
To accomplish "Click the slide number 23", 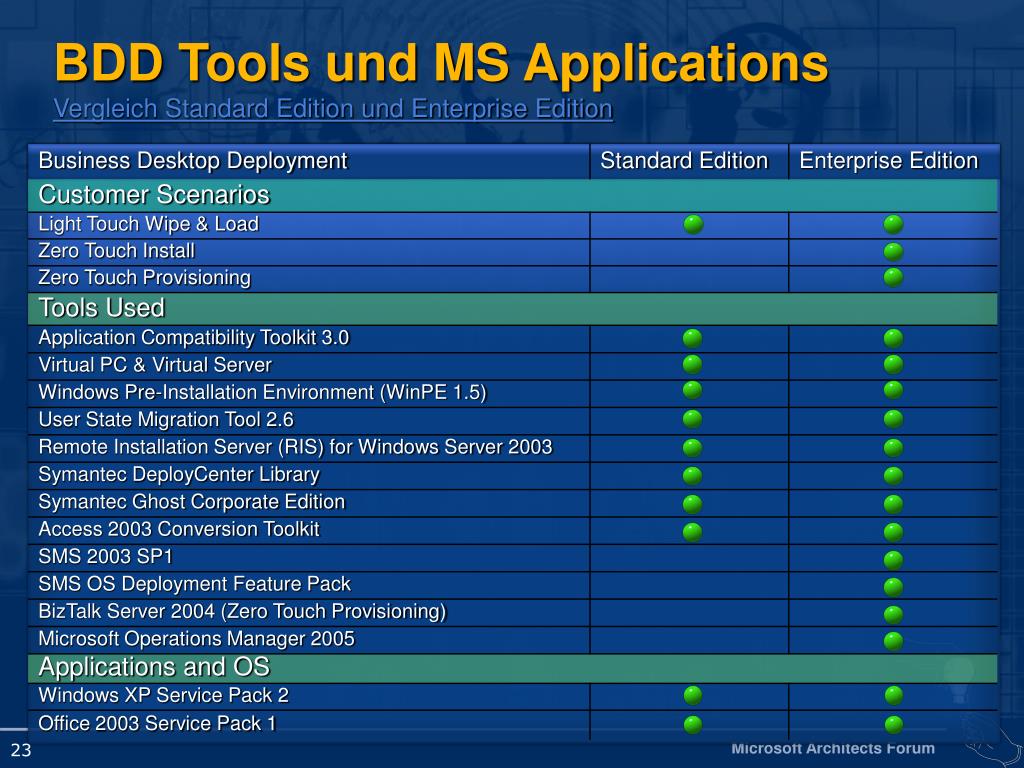I will (x=21, y=750).
